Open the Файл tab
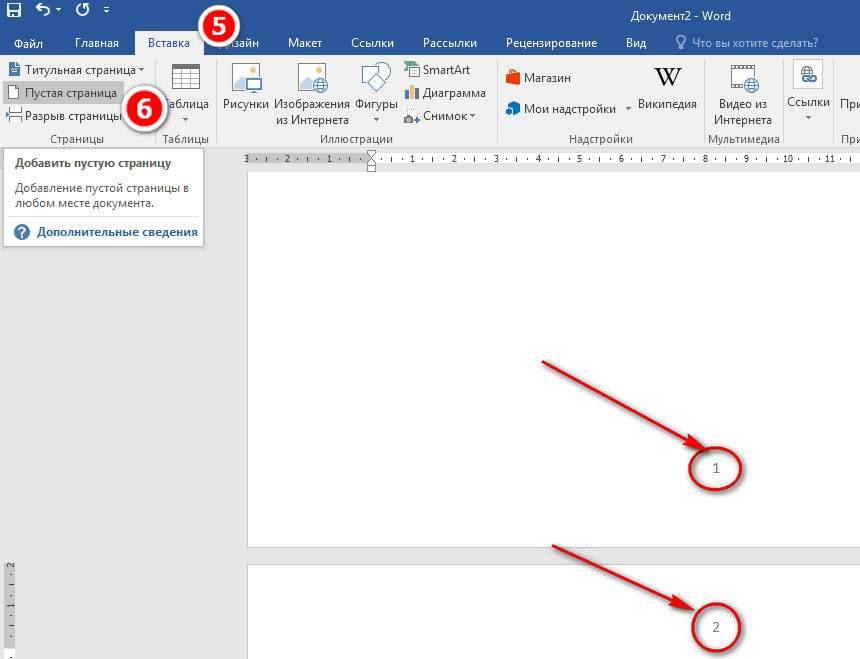 point(28,43)
